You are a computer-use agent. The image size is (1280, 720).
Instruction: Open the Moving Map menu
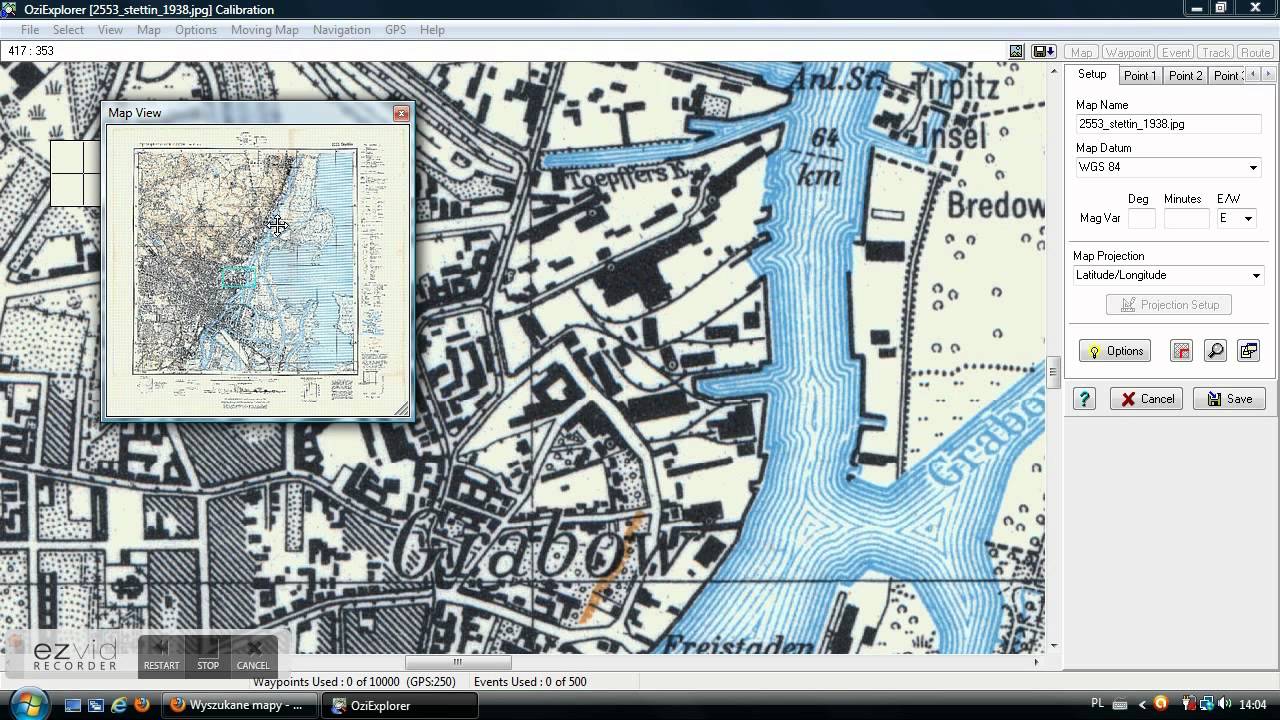265,30
